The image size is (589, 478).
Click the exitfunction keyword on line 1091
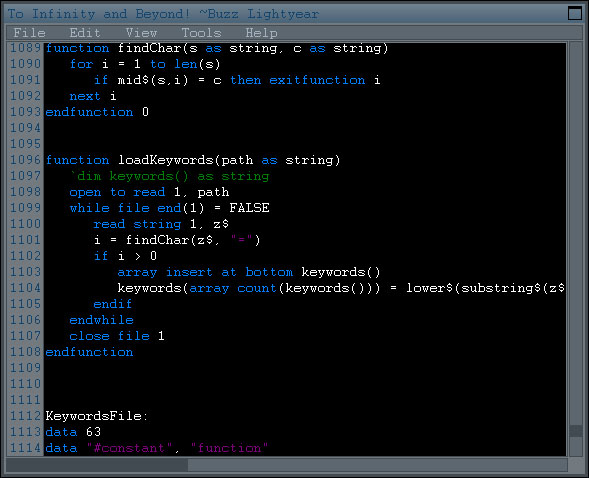coord(317,80)
